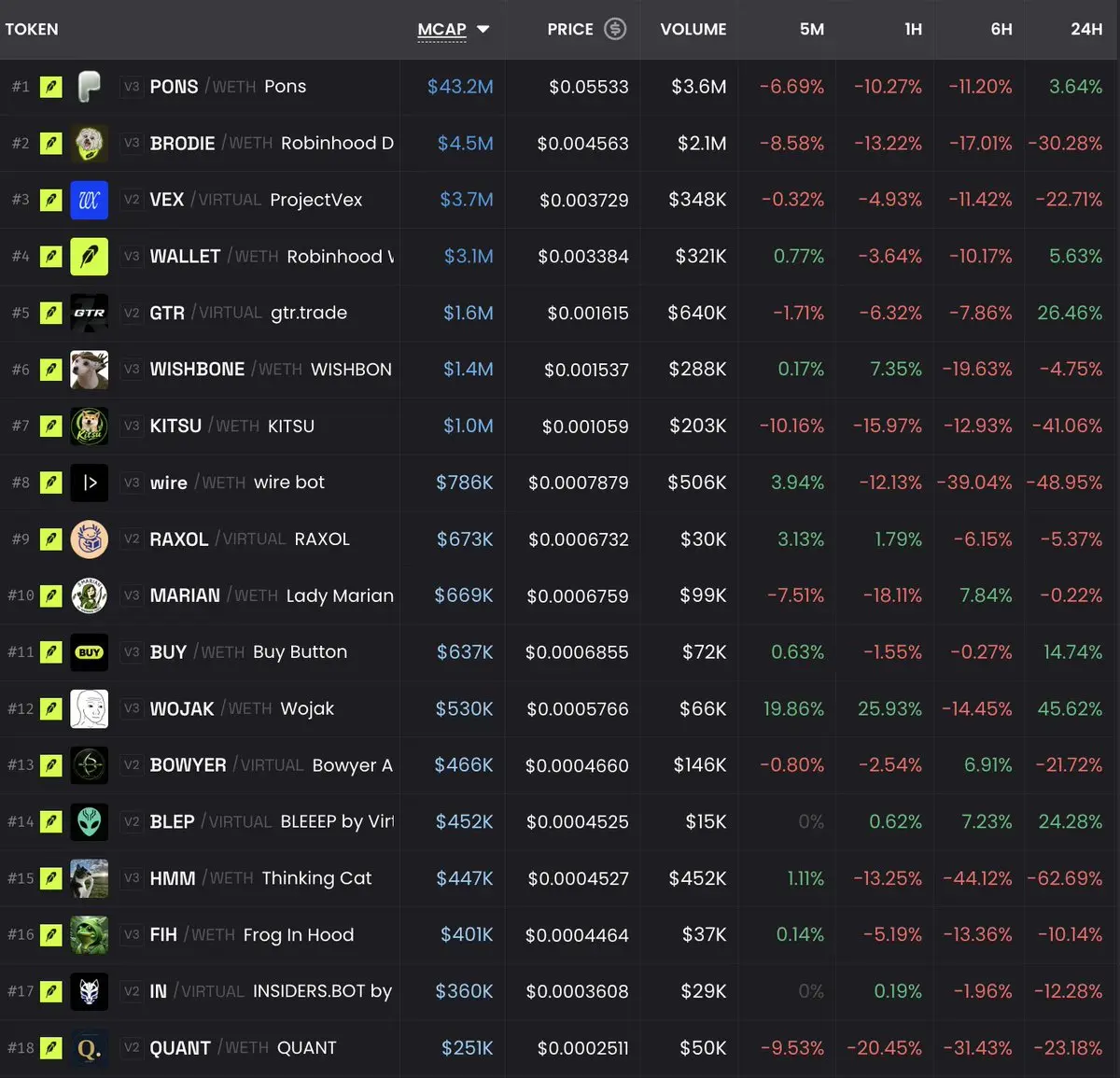Click WISHBONE 1H change 7.35%
Viewport: 1120px width, 1078px height.
896,369
